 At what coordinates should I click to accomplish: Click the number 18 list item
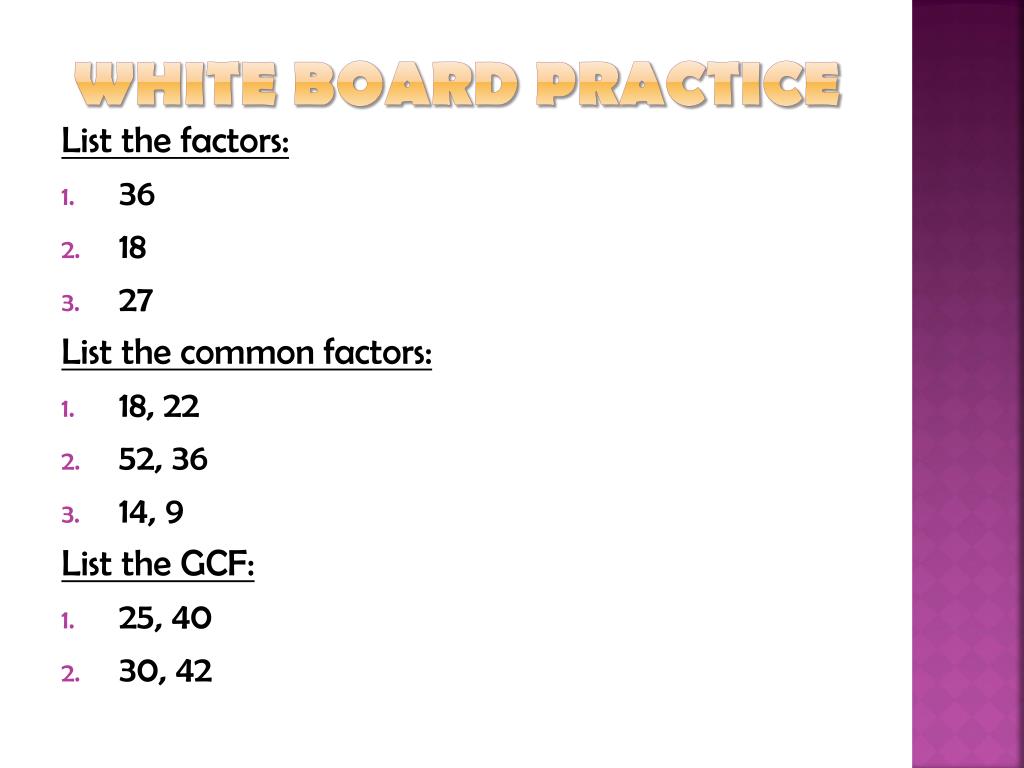133,248
